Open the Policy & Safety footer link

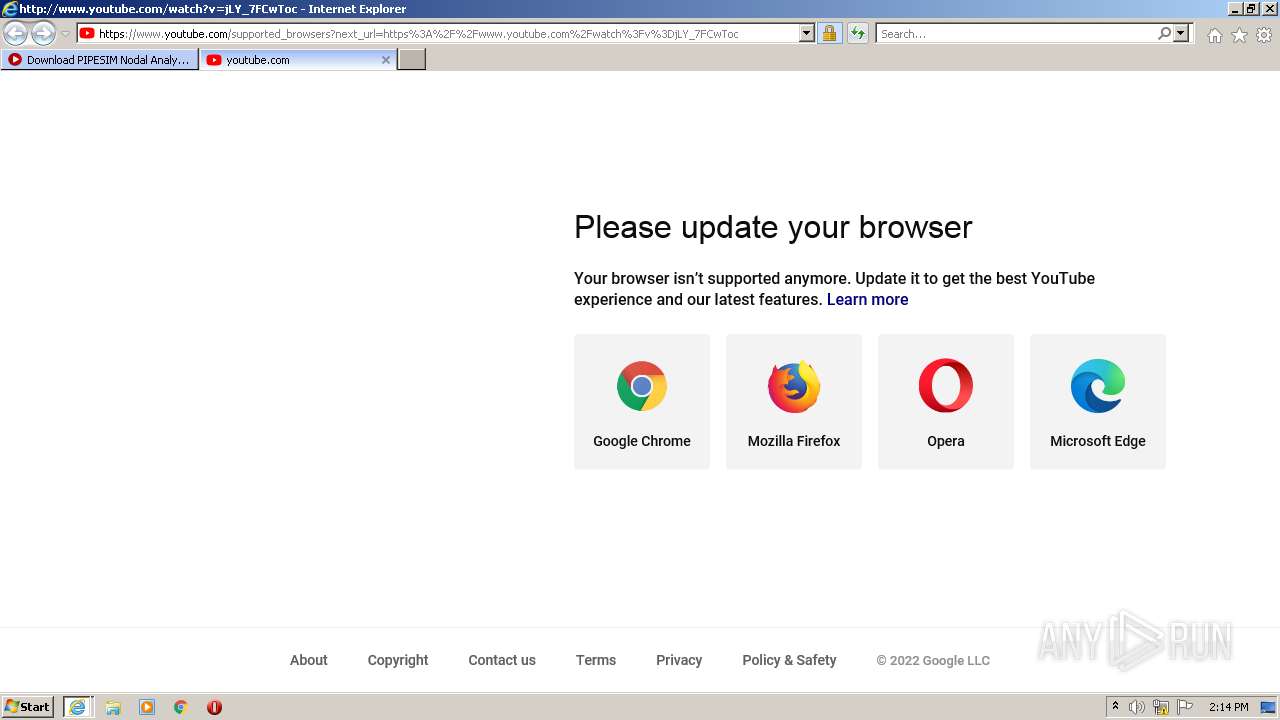pos(789,660)
